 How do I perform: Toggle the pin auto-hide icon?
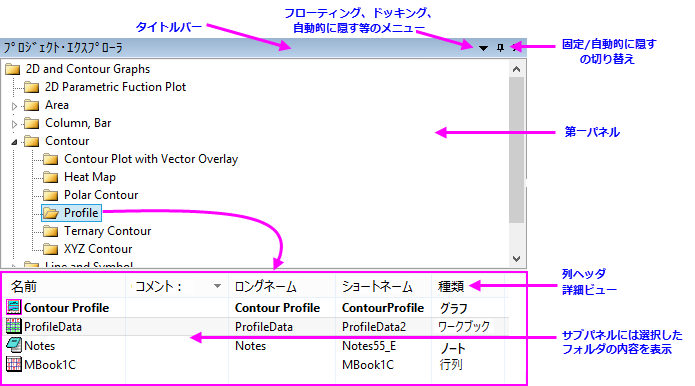[500, 48]
